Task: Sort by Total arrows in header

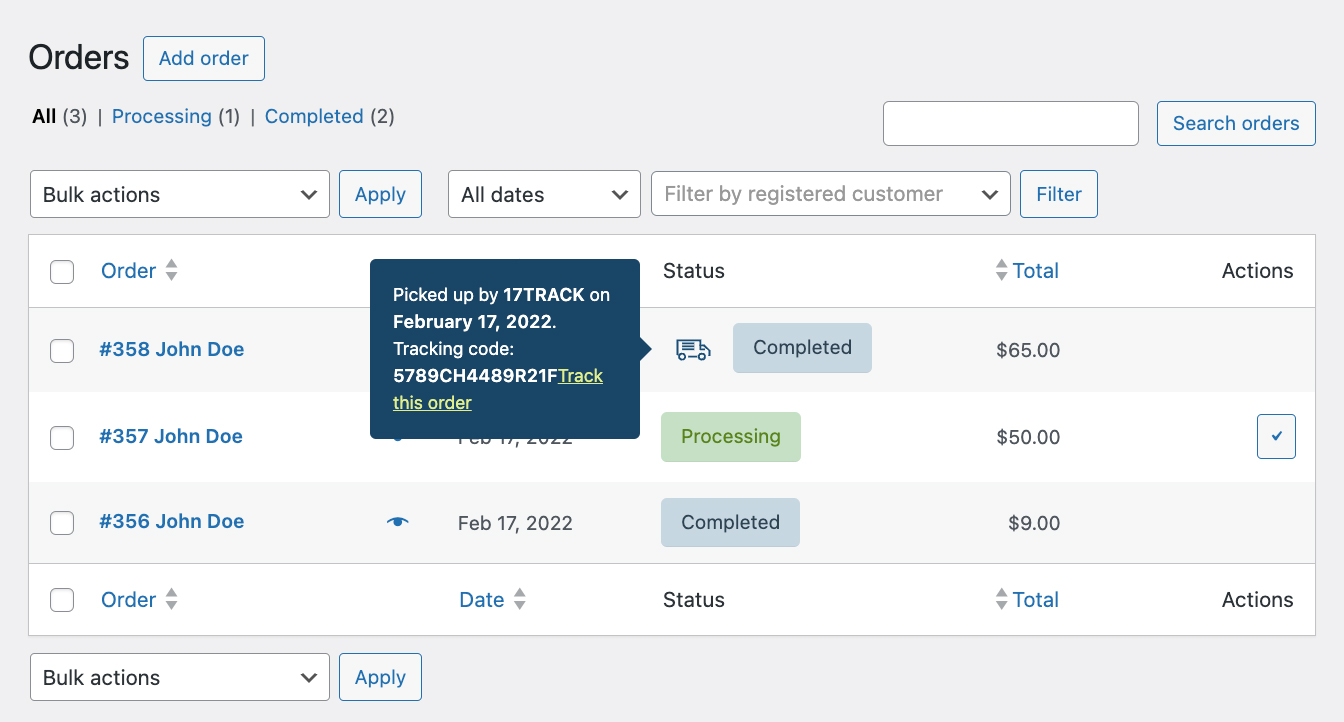Action: click(x=1001, y=271)
